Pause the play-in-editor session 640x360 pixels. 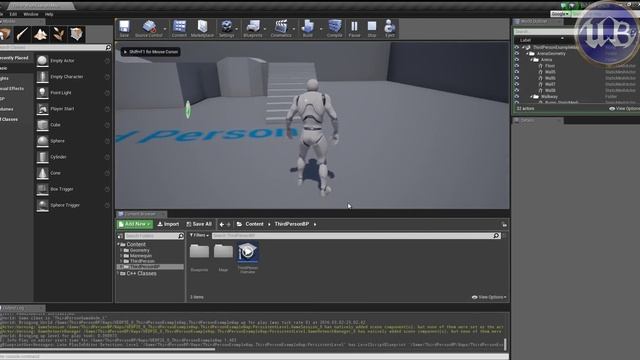(x=354, y=28)
